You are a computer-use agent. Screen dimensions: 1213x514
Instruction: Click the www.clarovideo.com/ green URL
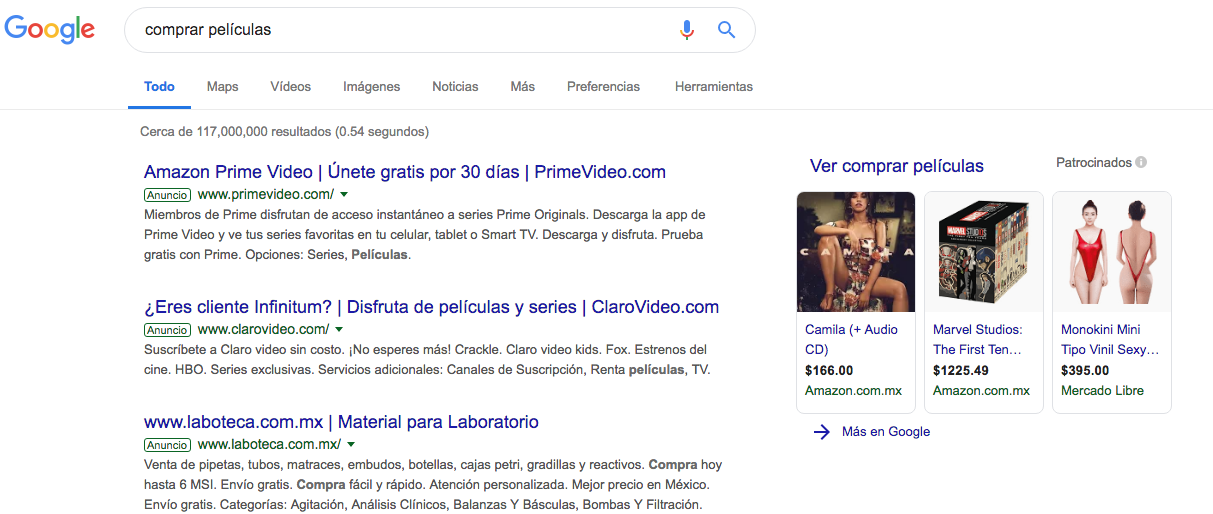pyautogui.click(x=264, y=329)
